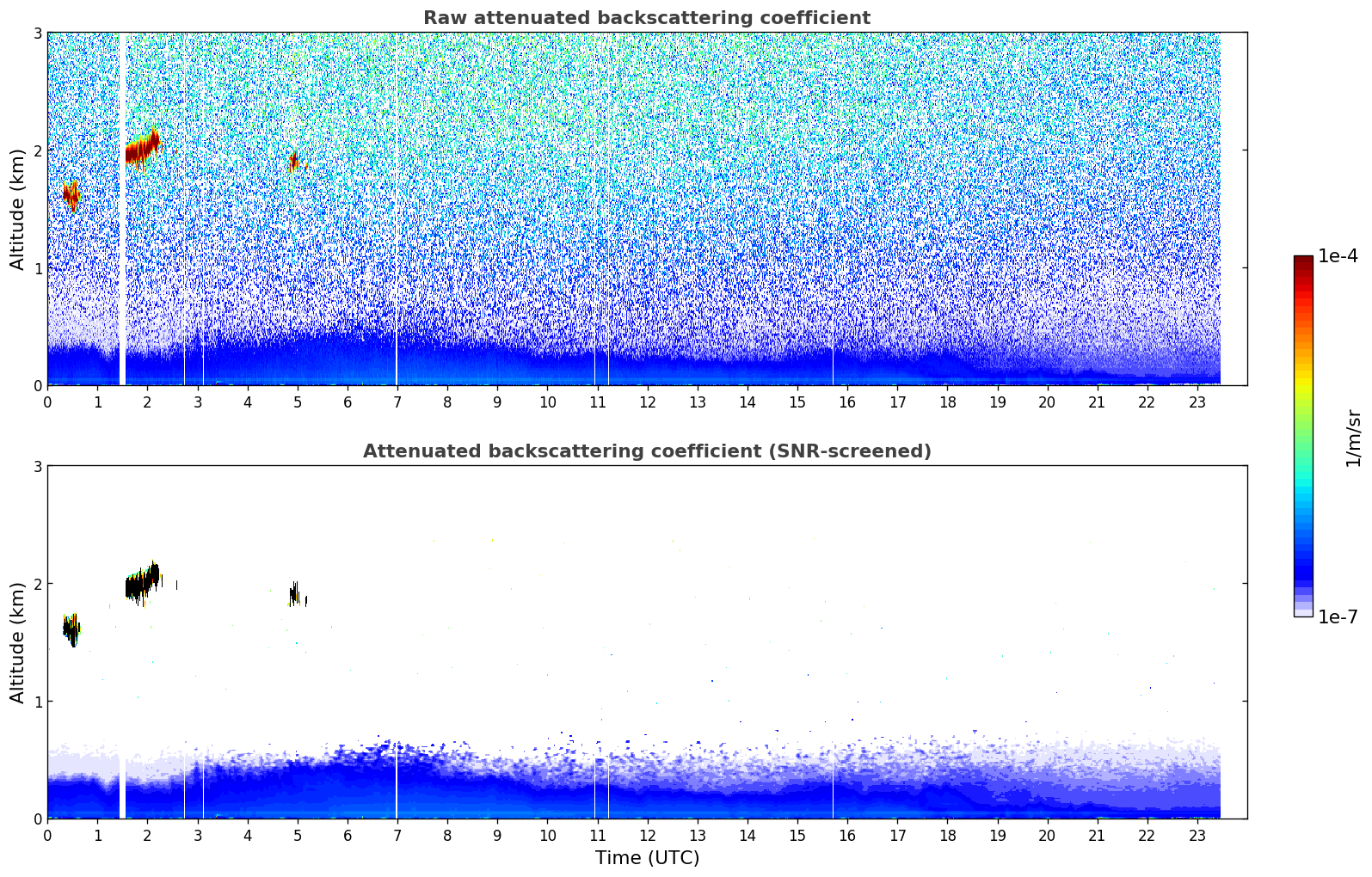Click the white data gap near 1.5 UTC in raw plot
The image size is (1372, 877).
(122, 209)
